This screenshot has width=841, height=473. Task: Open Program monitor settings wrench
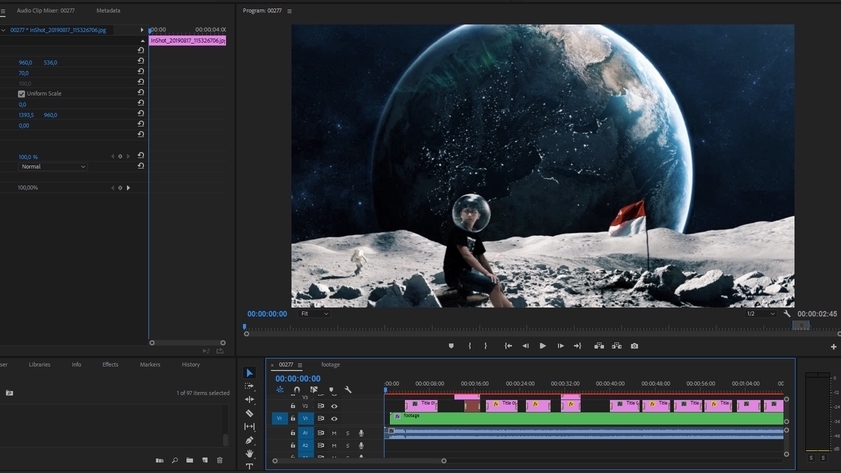[787, 314]
